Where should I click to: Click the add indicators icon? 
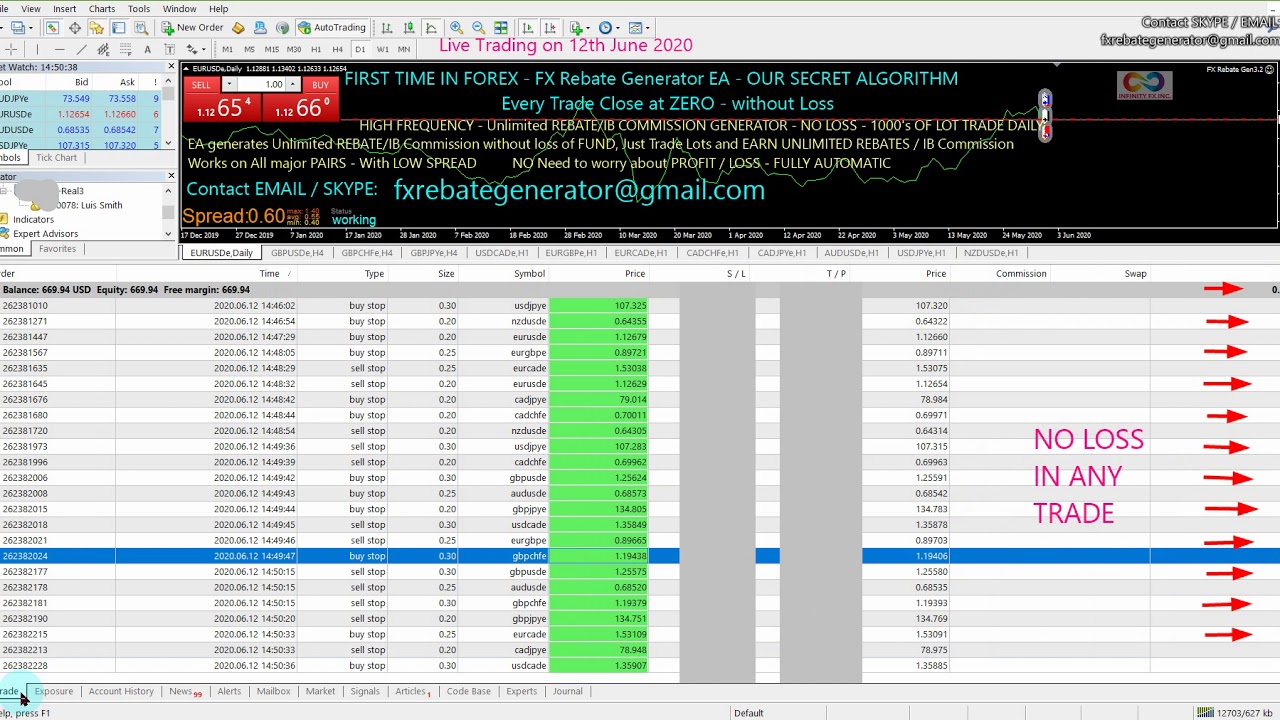[x=575, y=27]
